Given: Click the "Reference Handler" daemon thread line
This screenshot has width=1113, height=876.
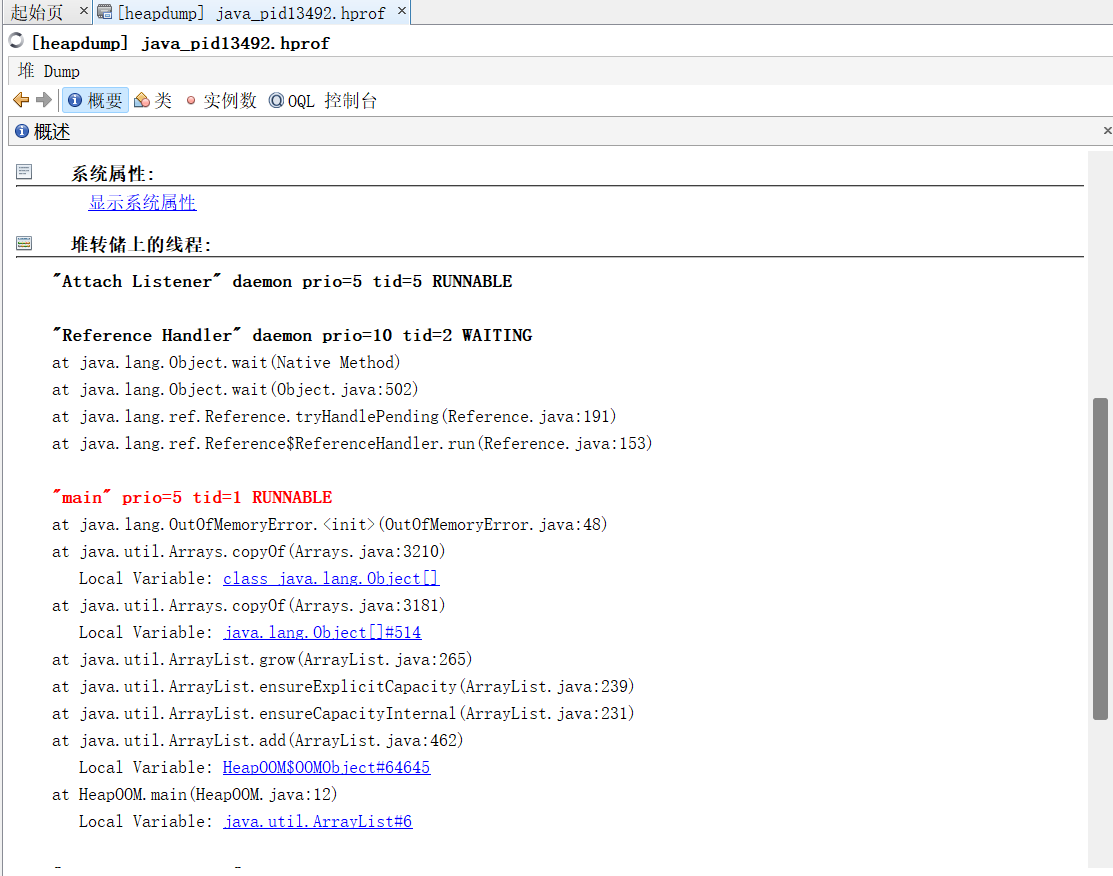Looking at the screenshot, I should [292, 335].
